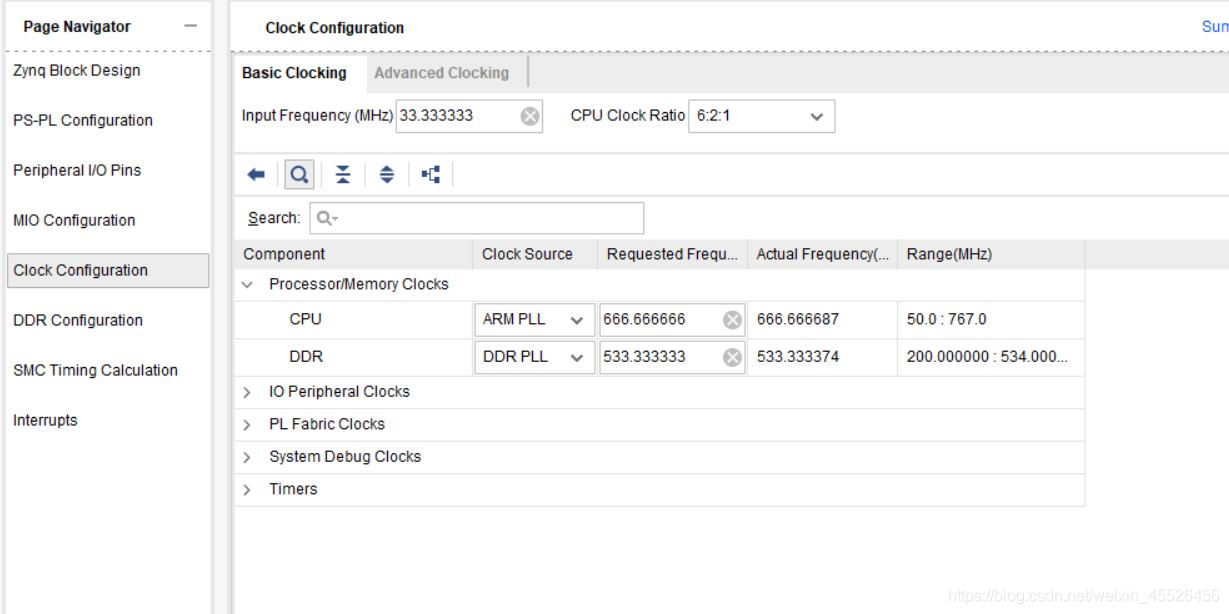Open Peripheral I/O Pins page
Screen dimensions: 1229x614
click(76, 170)
